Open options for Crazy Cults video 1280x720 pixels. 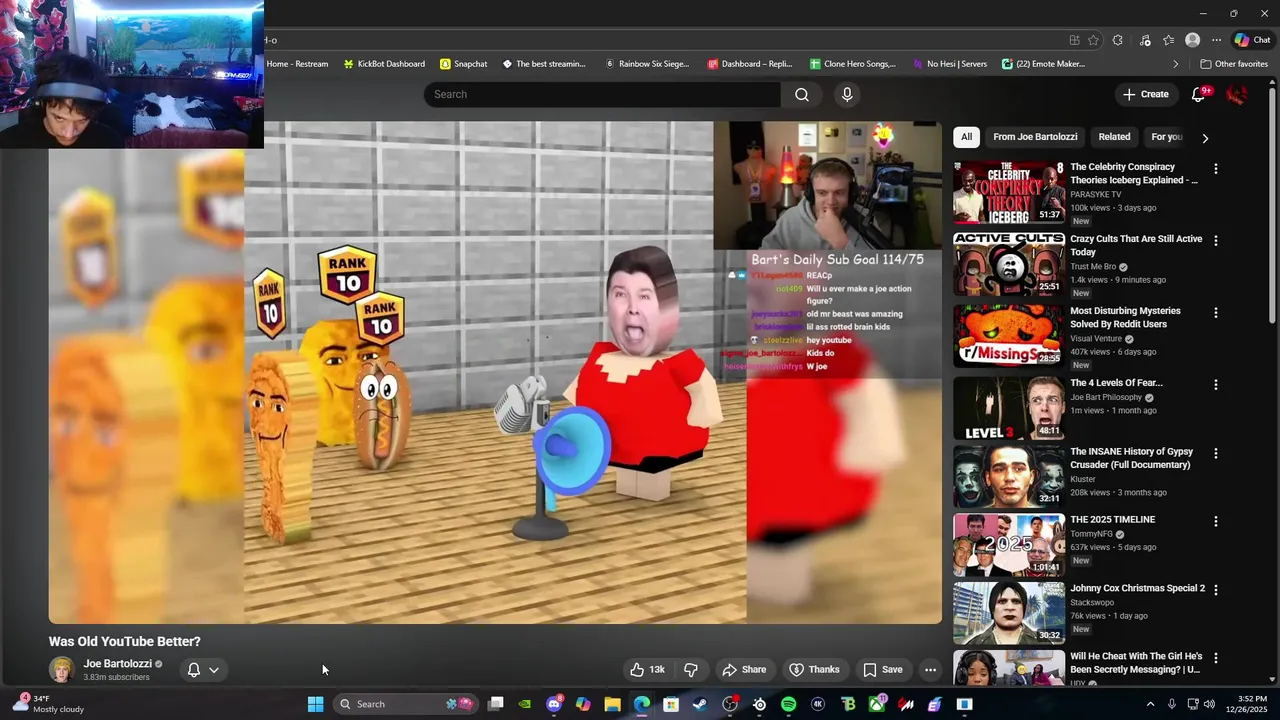click(1216, 241)
